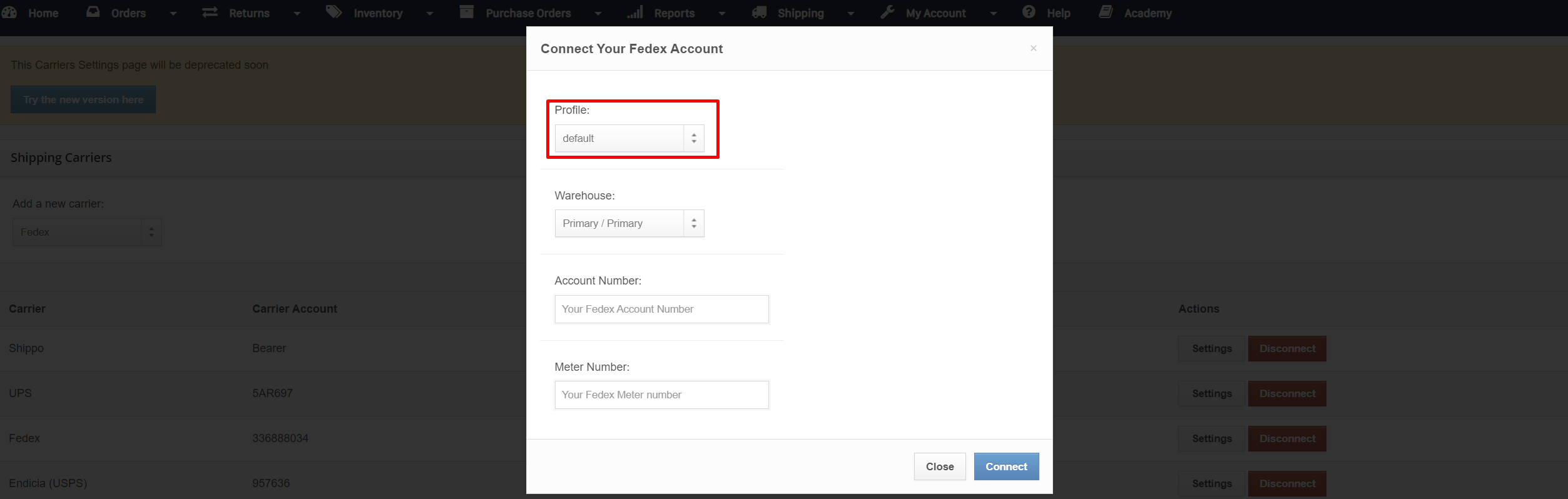The height and width of the screenshot is (499, 1568).
Task: Click Settings for the Shippo carrier
Action: (1212, 348)
